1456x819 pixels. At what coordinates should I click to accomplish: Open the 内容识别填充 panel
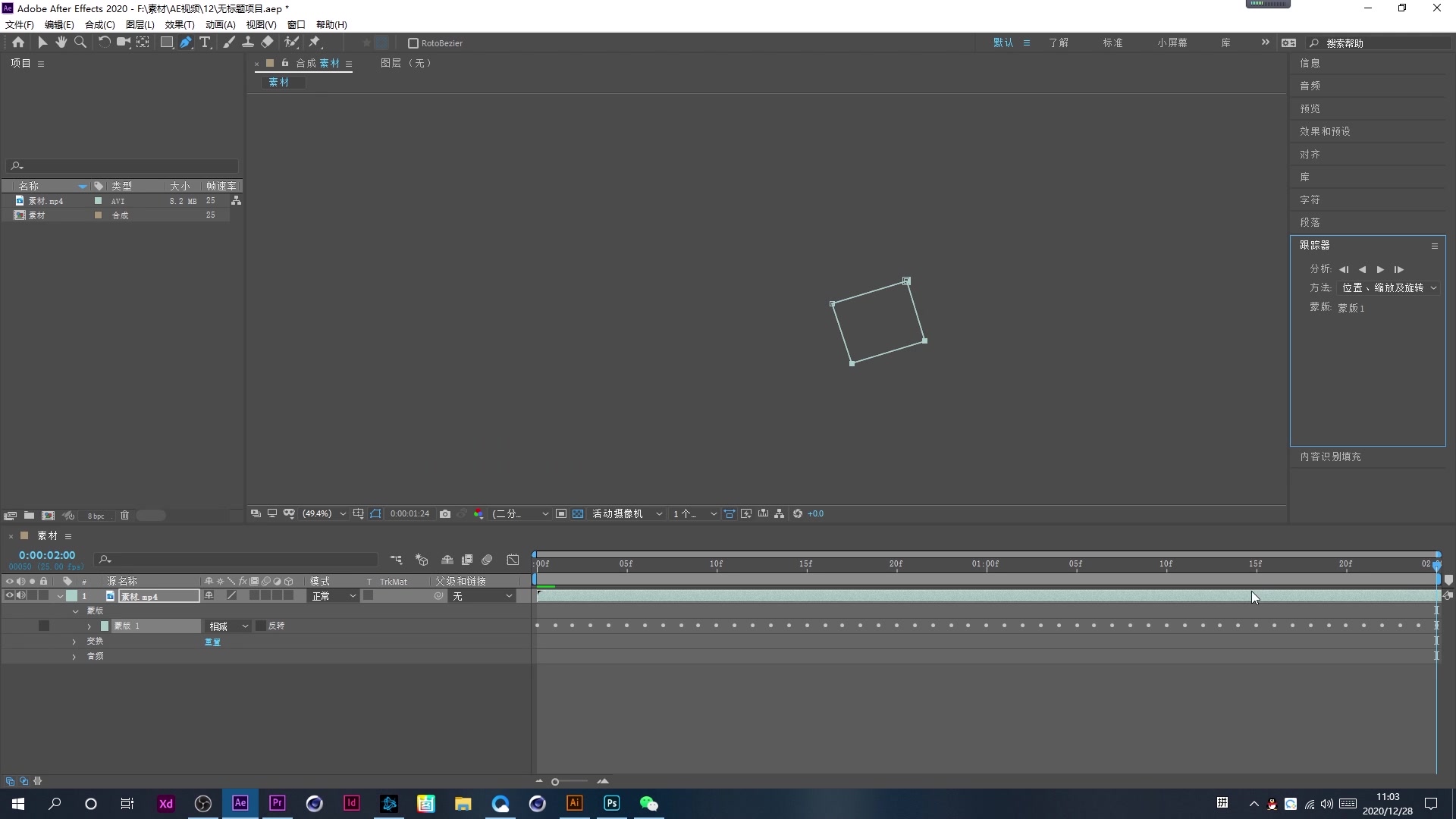1330,457
